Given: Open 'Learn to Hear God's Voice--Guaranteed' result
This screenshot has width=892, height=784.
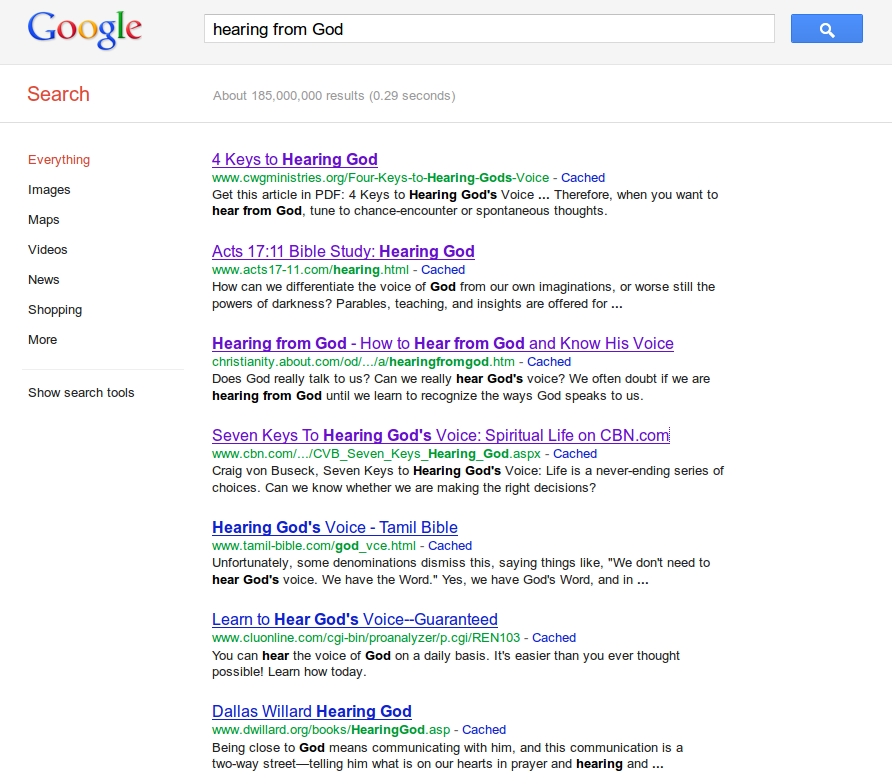Looking at the screenshot, I should point(355,620).
